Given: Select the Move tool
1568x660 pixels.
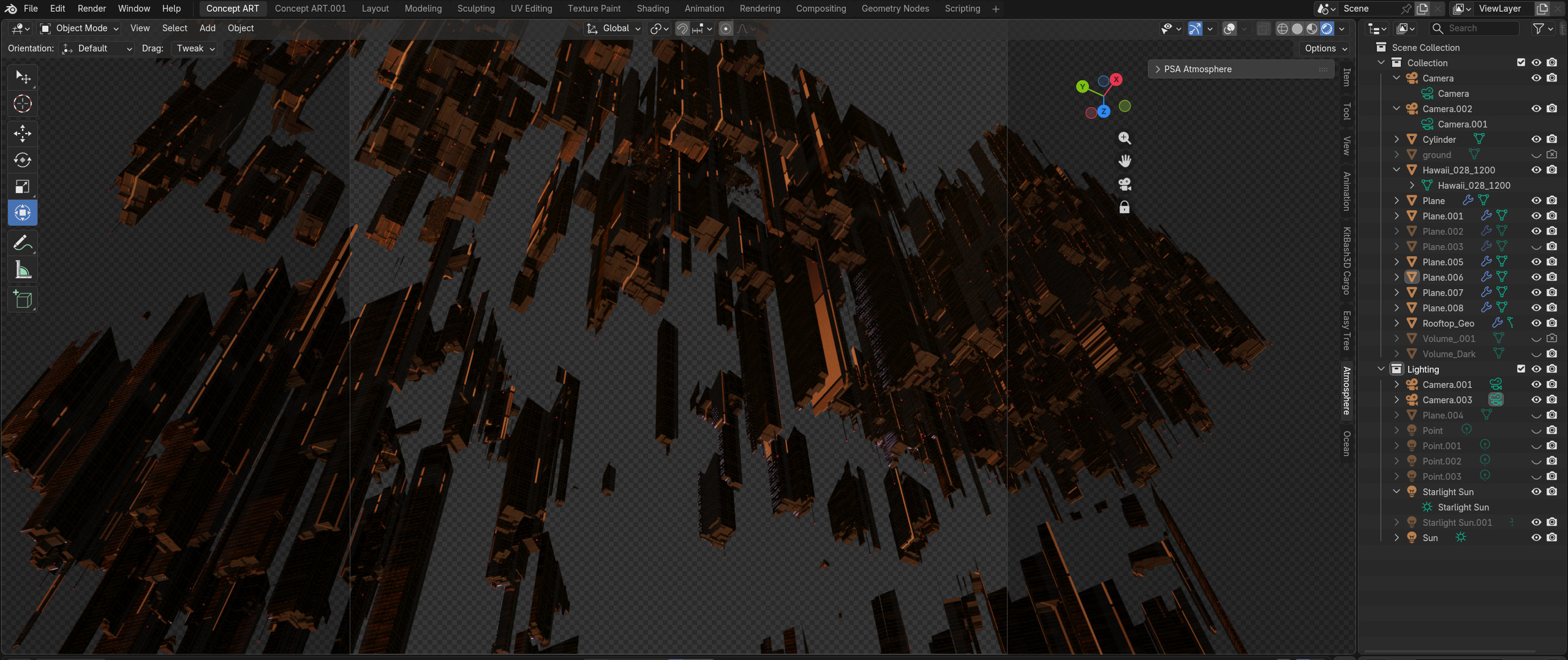Looking at the screenshot, I should pyautogui.click(x=23, y=134).
